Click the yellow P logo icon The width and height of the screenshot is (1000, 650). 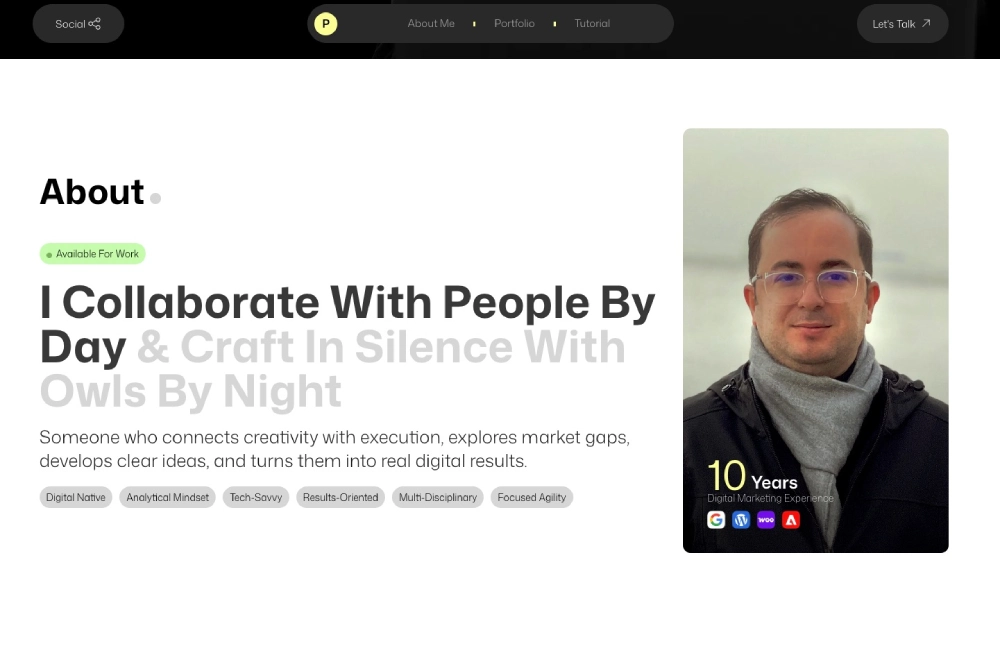[325, 24]
